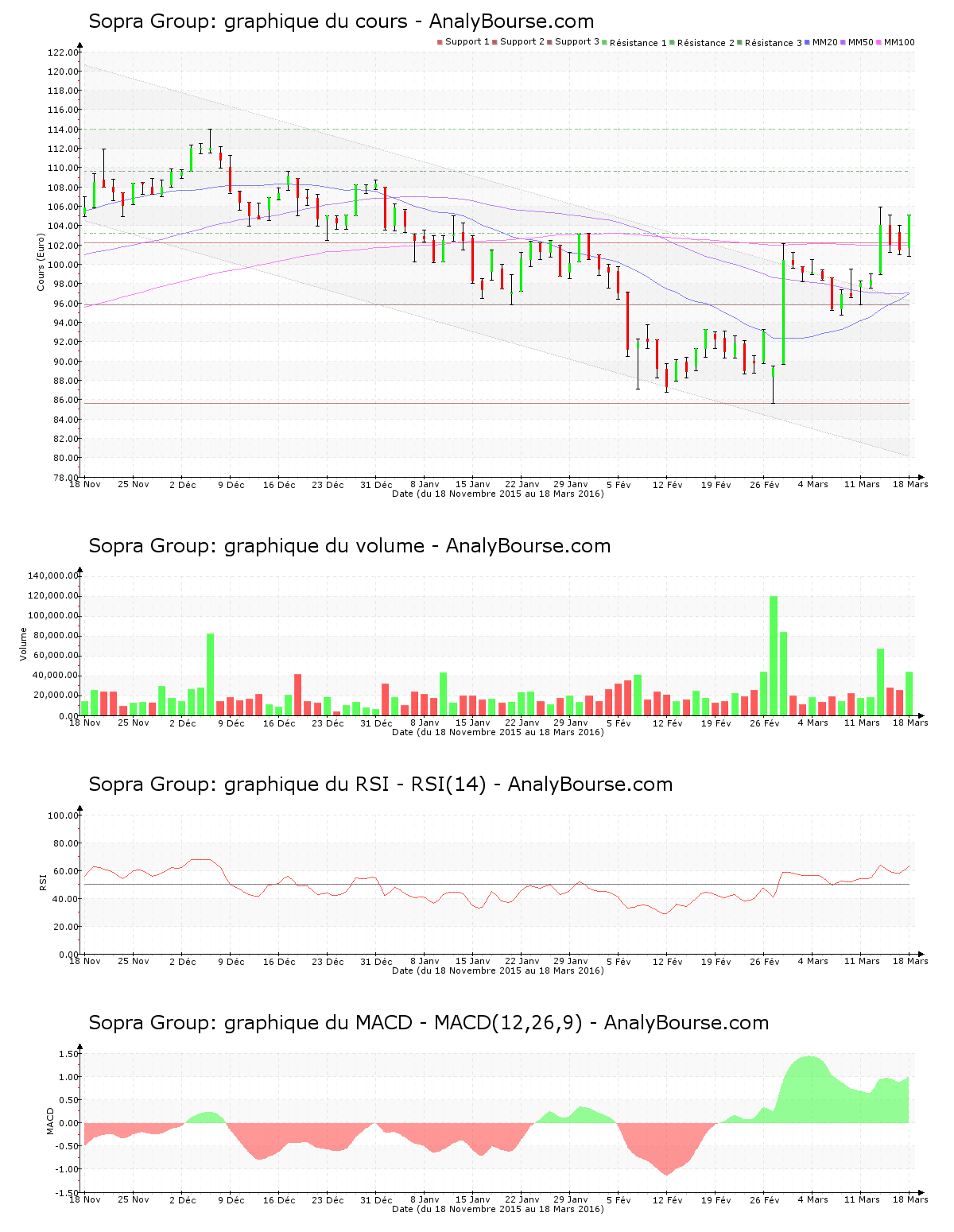
Task: Click the 'RSI' vertical axis label
Action: [43, 881]
